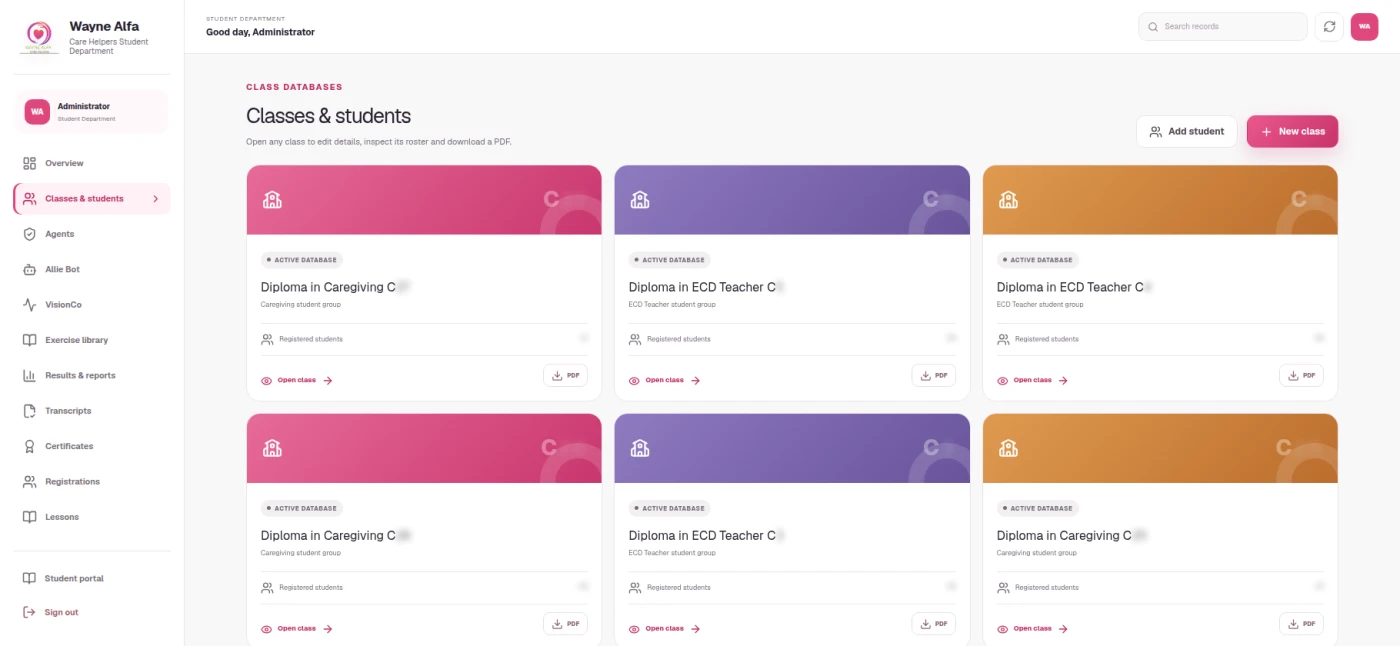Viewport: 1400px width, 646px height.
Task: Open the WA profile avatar in header
Action: click(x=1364, y=27)
